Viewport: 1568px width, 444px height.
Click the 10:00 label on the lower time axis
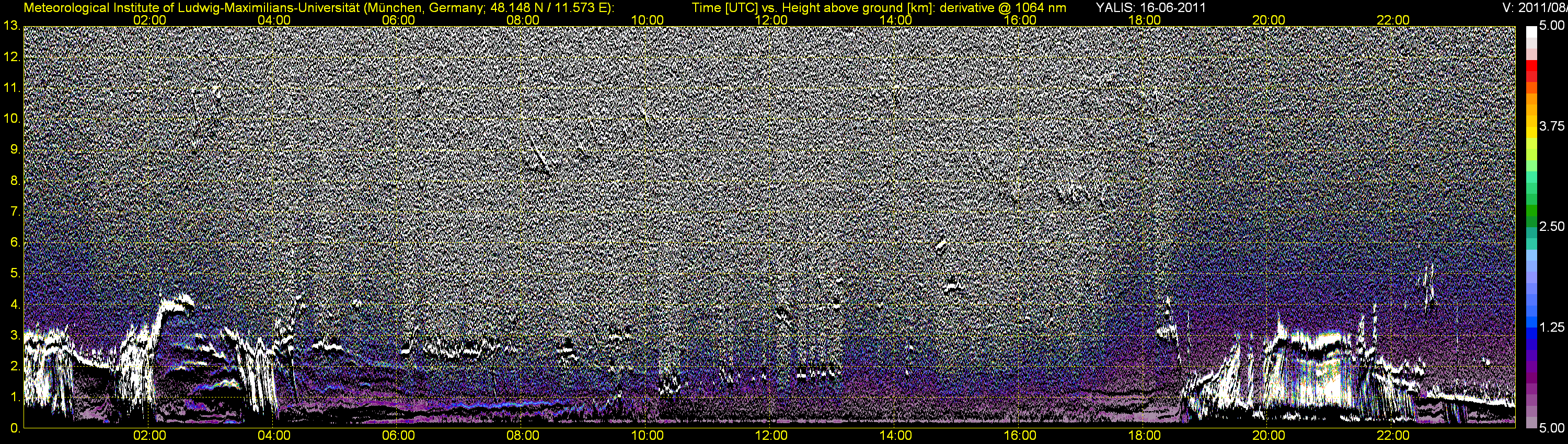click(x=647, y=436)
